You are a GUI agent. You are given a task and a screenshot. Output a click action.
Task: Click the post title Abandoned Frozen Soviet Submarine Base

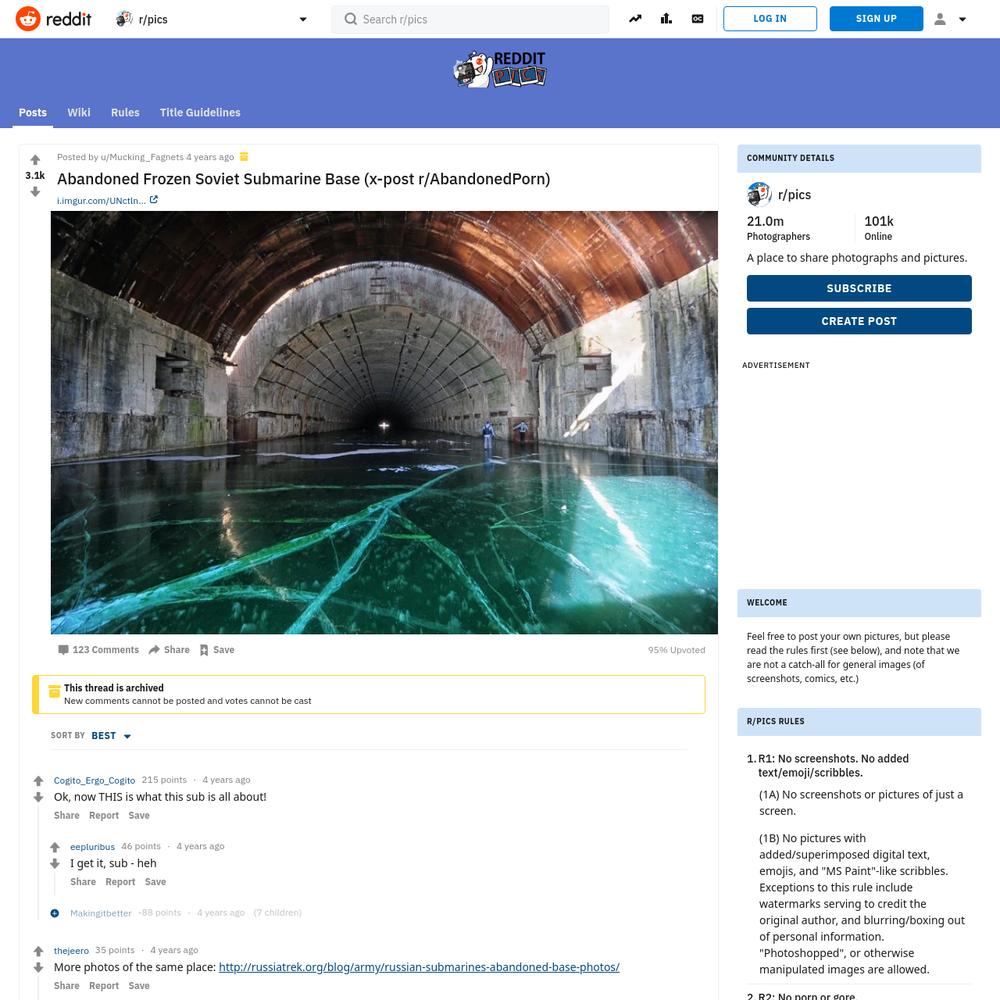(x=304, y=179)
